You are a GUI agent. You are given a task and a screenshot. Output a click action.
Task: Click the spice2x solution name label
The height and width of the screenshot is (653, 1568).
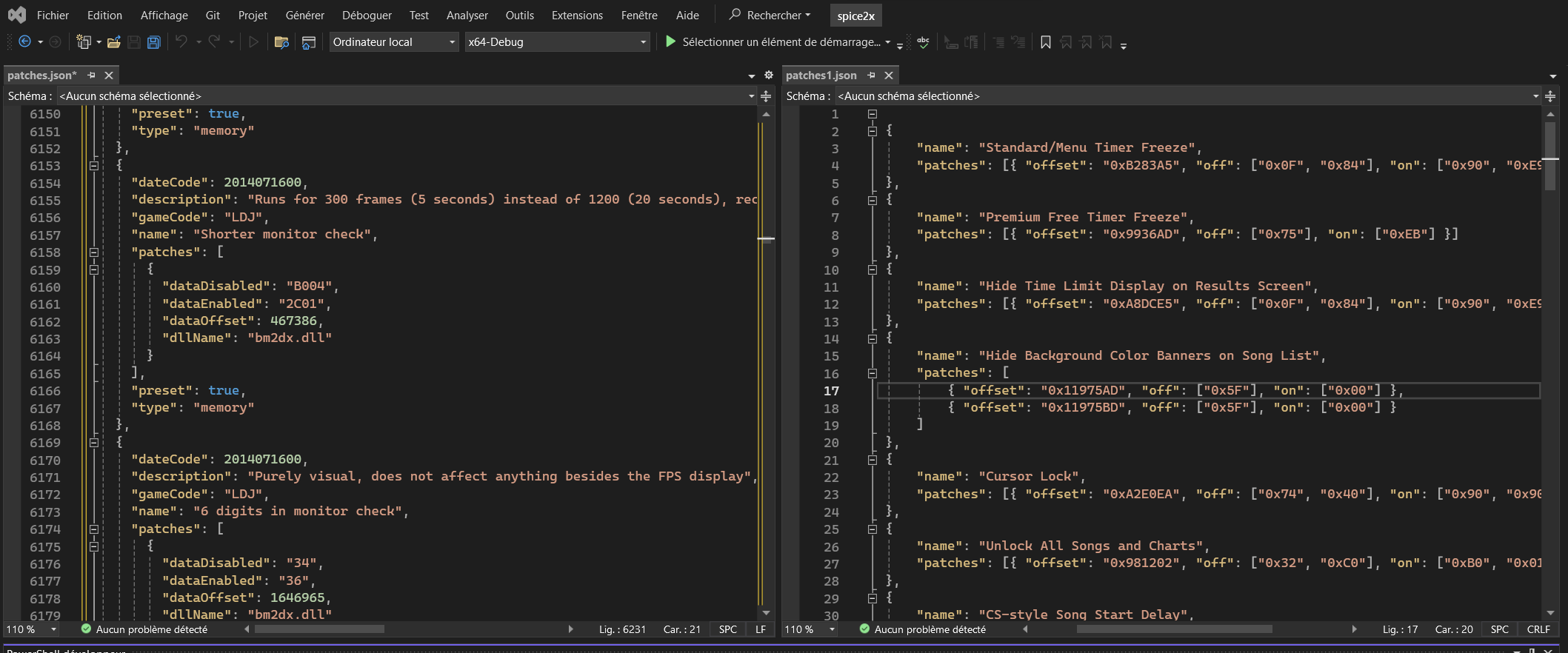[855, 16]
